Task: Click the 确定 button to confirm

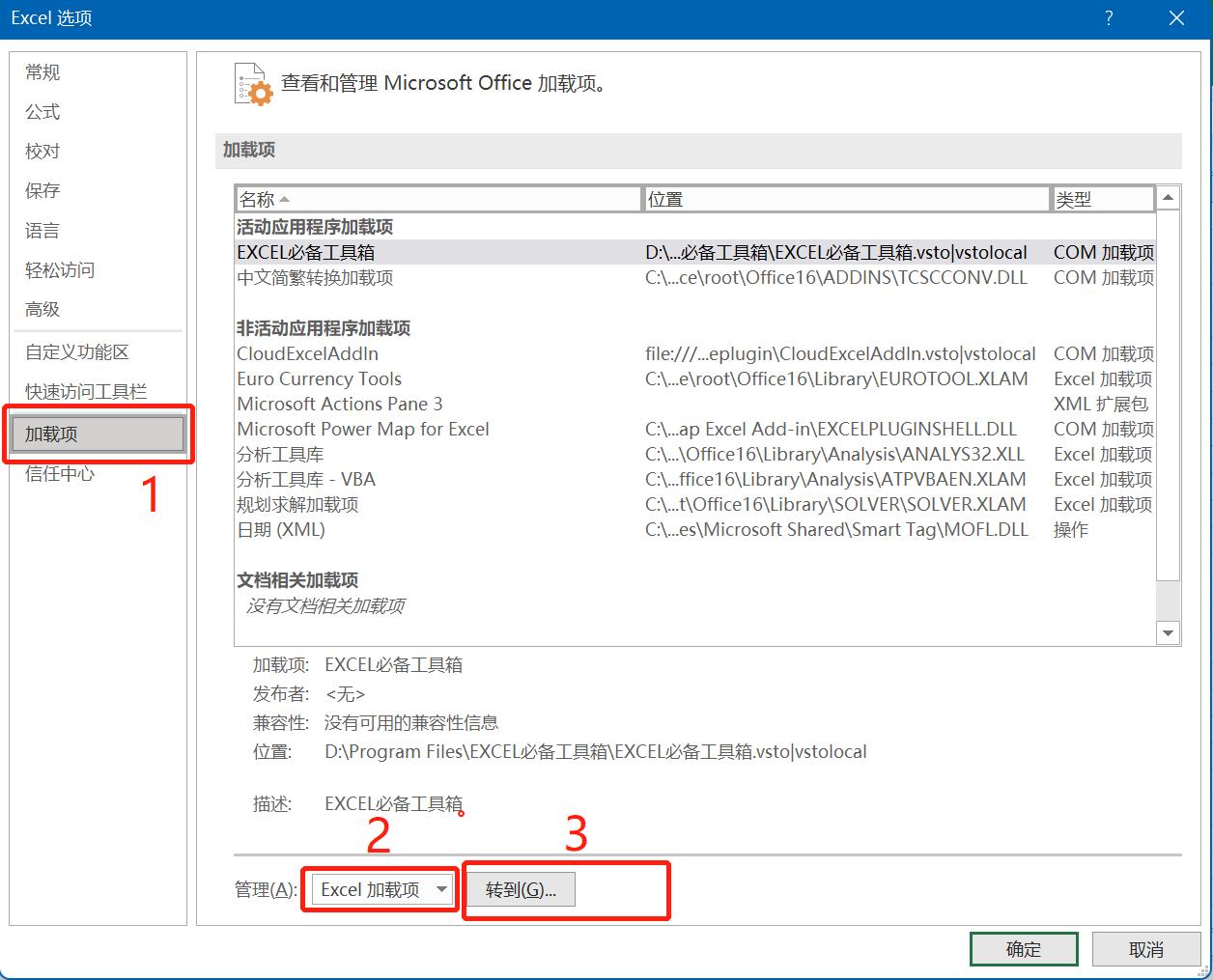Action: [1023, 948]
